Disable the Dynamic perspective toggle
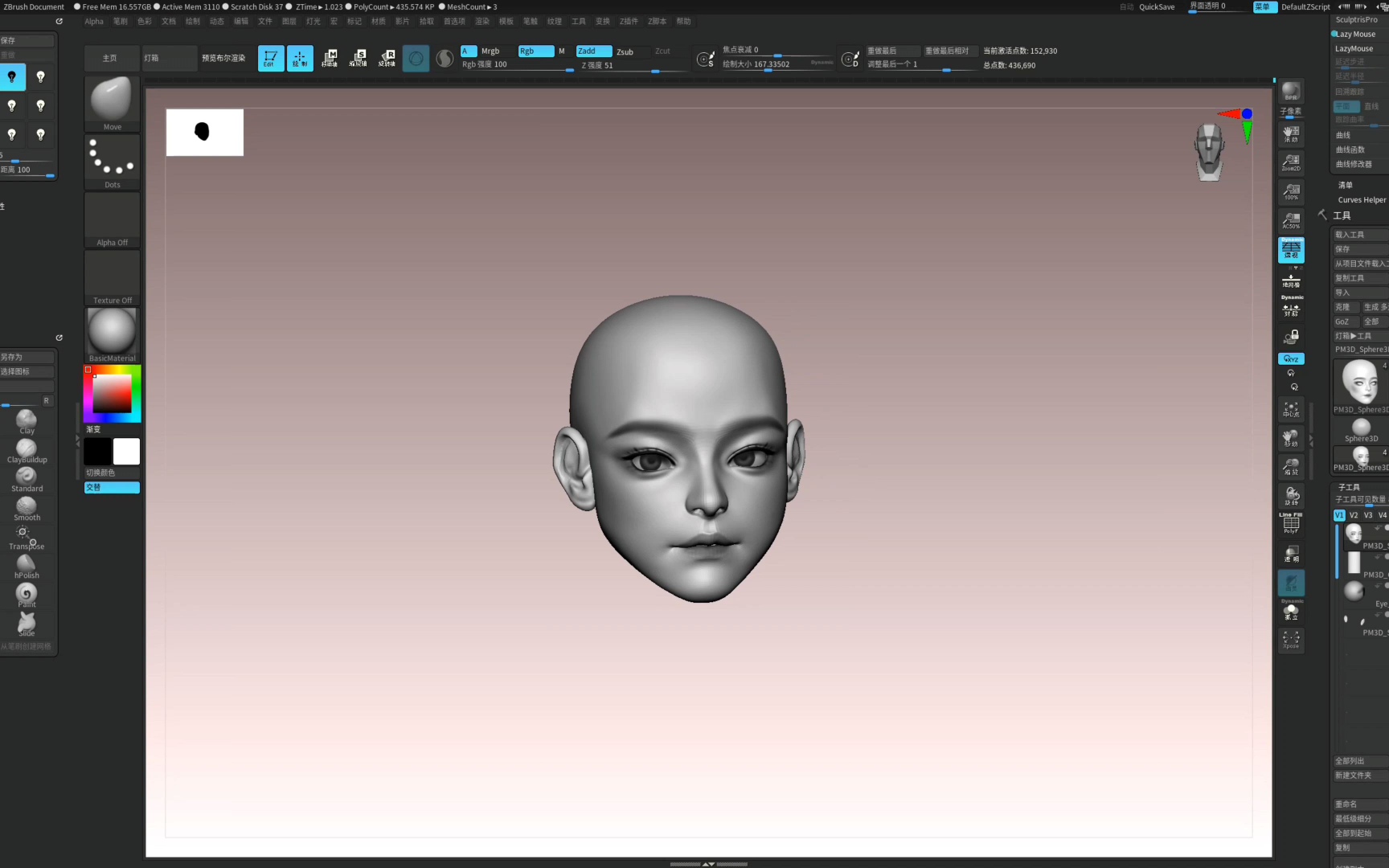1389x868 pixels. tap(1291, 250)
